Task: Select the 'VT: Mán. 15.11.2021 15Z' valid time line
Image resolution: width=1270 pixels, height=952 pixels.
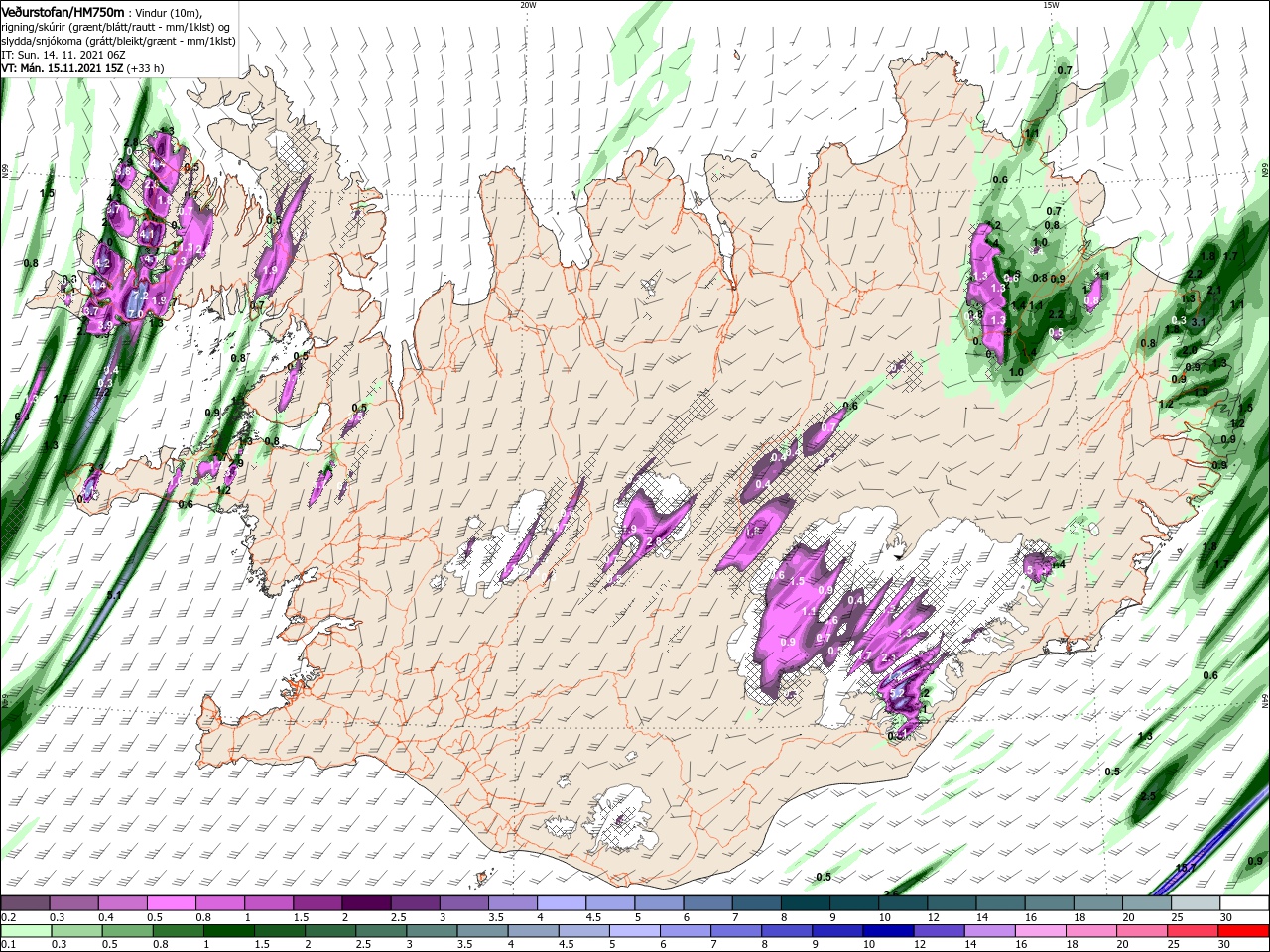Action: (x=81, y=68)
